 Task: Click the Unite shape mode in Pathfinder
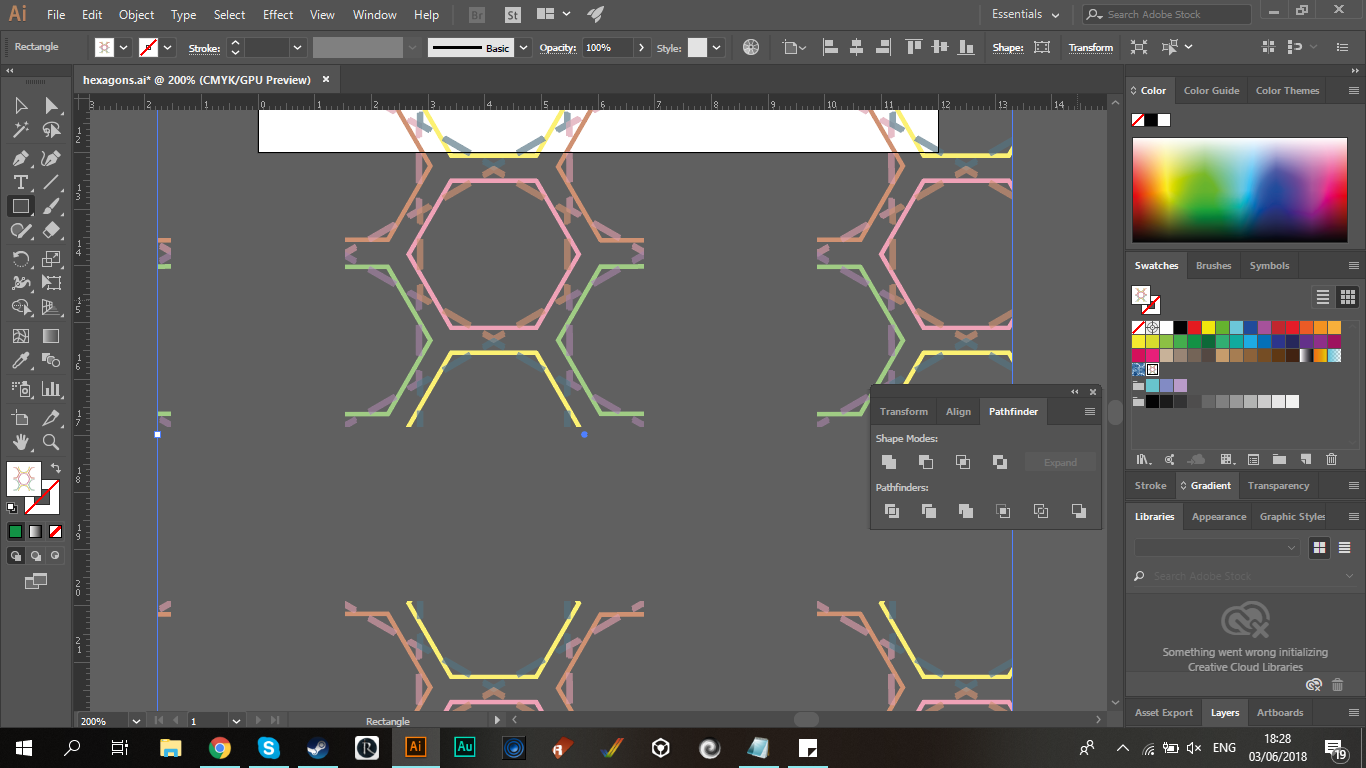(889, 462)
